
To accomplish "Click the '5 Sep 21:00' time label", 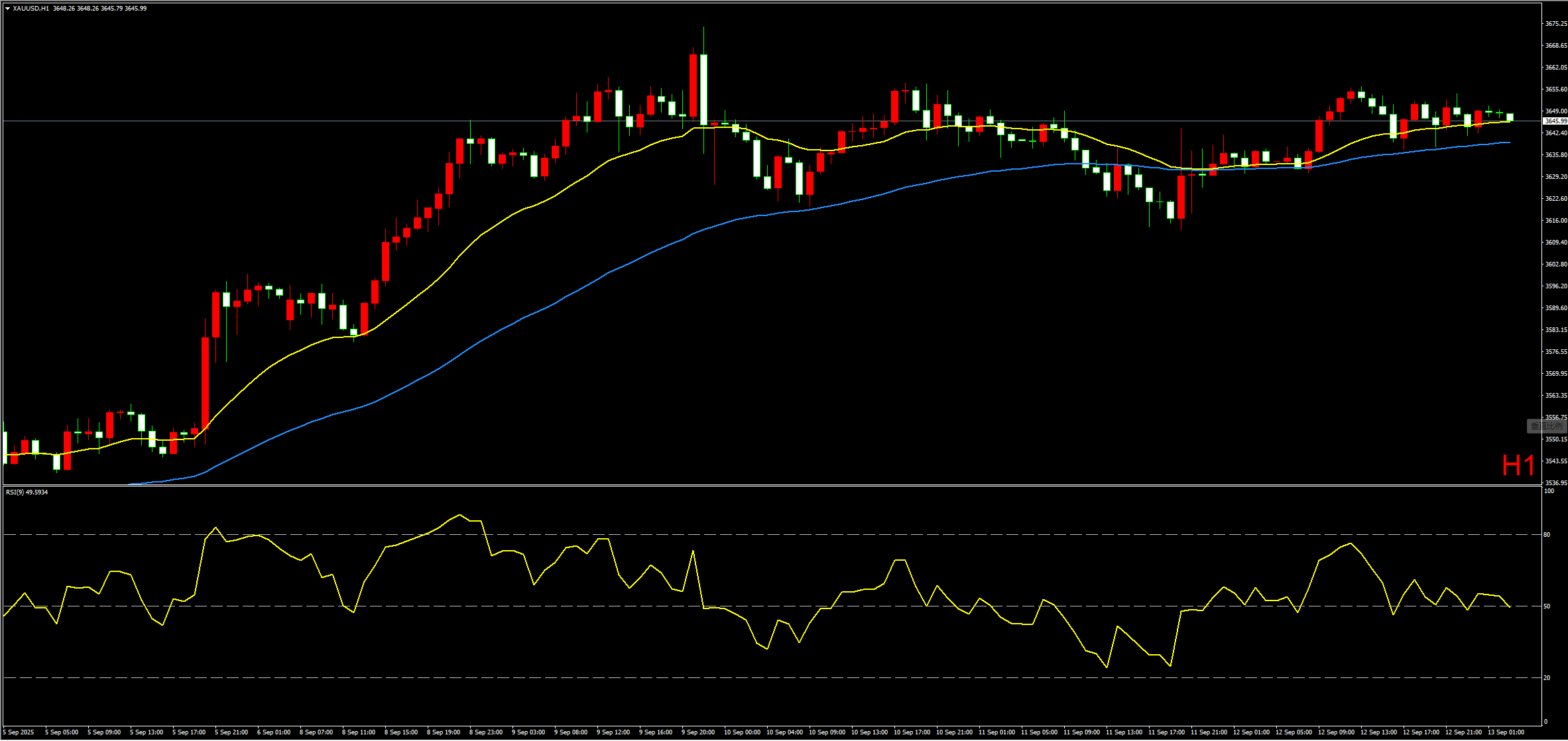I will (231, 732).
